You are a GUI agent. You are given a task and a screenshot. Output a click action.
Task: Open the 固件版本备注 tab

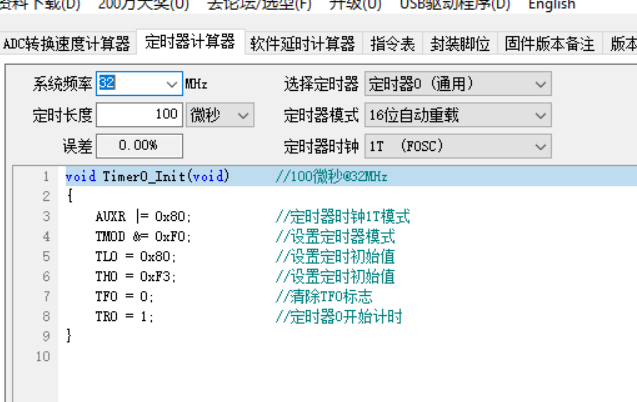coord(550,43)
